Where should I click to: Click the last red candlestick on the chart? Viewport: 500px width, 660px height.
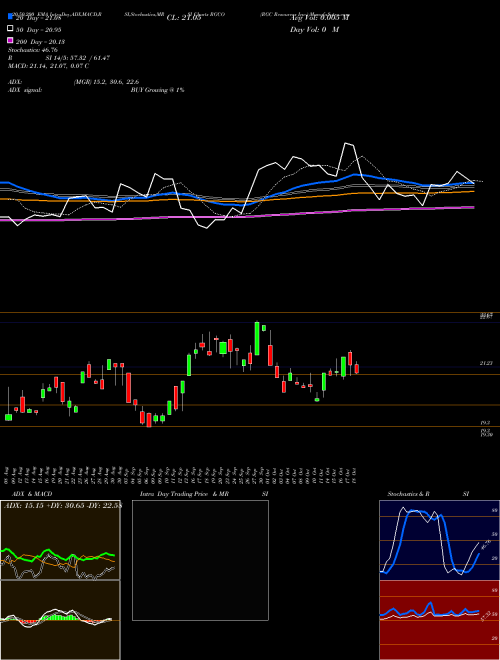[356, 369]
